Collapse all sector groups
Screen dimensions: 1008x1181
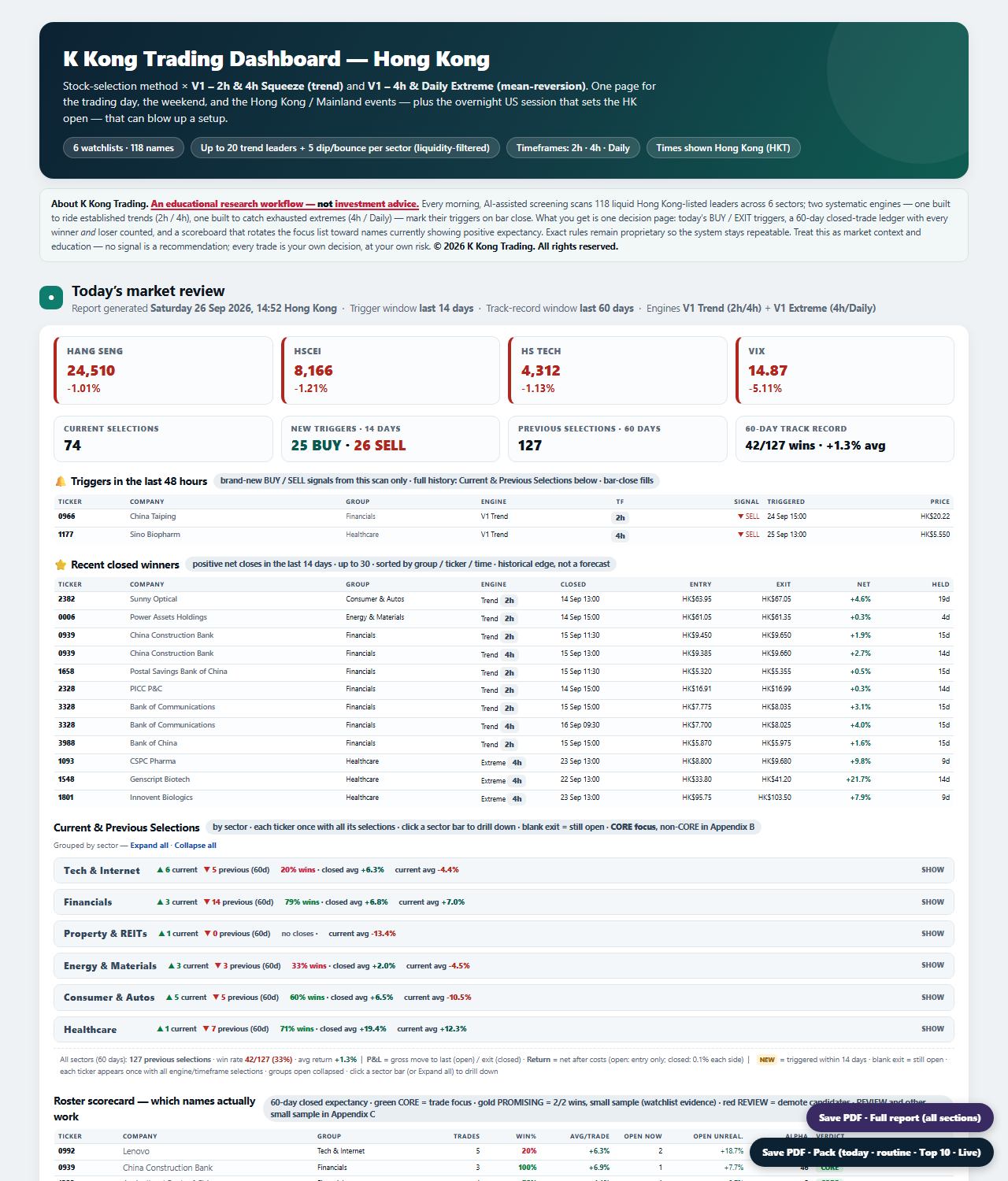pyautogui.click(x=195, y=846)
